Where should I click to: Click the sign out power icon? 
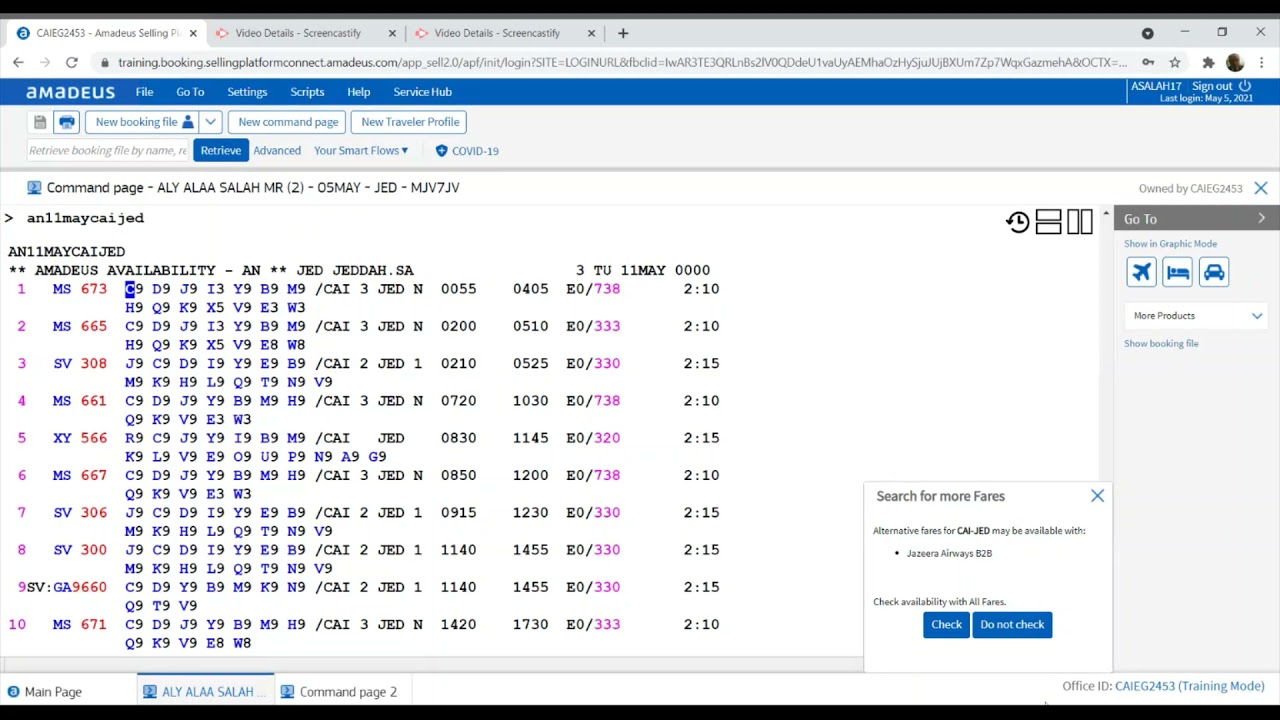tap(1245, 86)
